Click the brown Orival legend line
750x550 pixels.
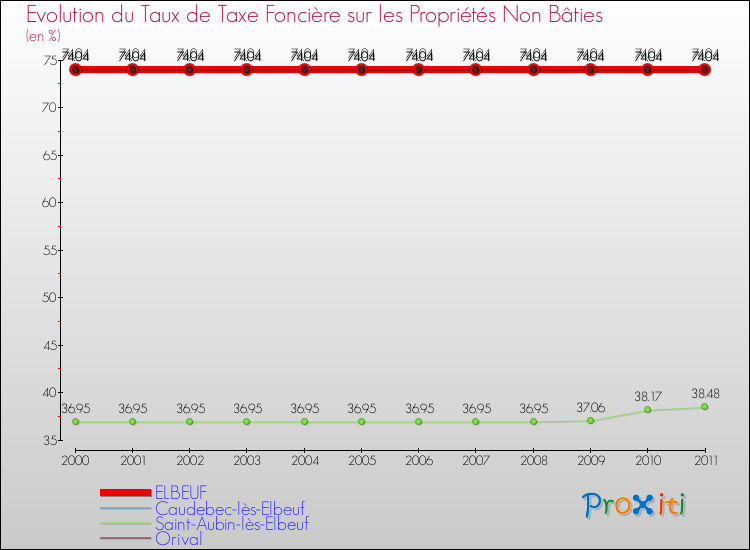point(126,539)
